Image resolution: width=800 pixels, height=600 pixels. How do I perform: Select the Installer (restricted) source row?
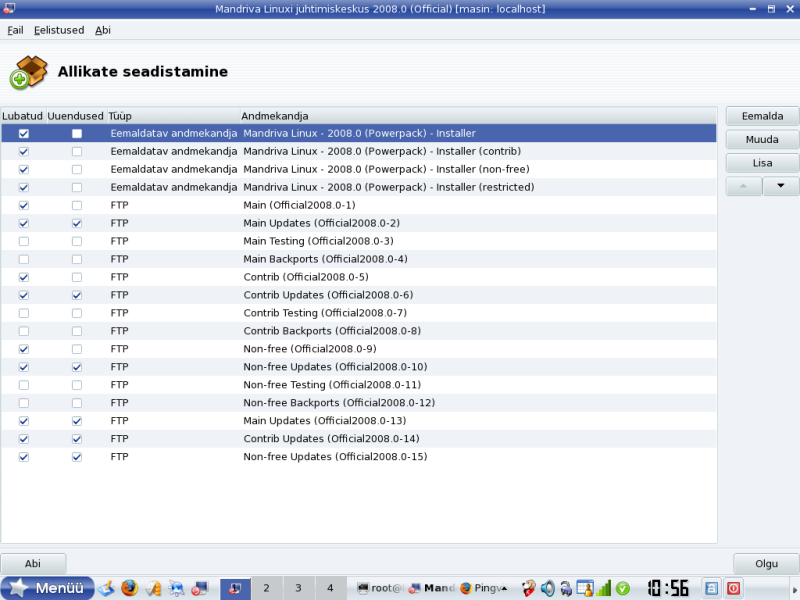pyautogui.click(x=359, y=187)
